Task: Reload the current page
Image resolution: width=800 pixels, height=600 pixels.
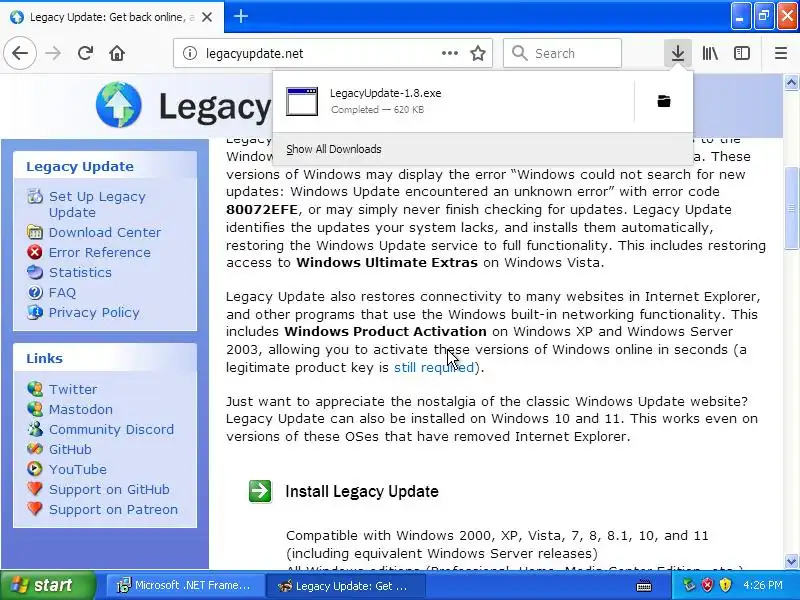Action: pyautogui.click(x=85, y=53)
